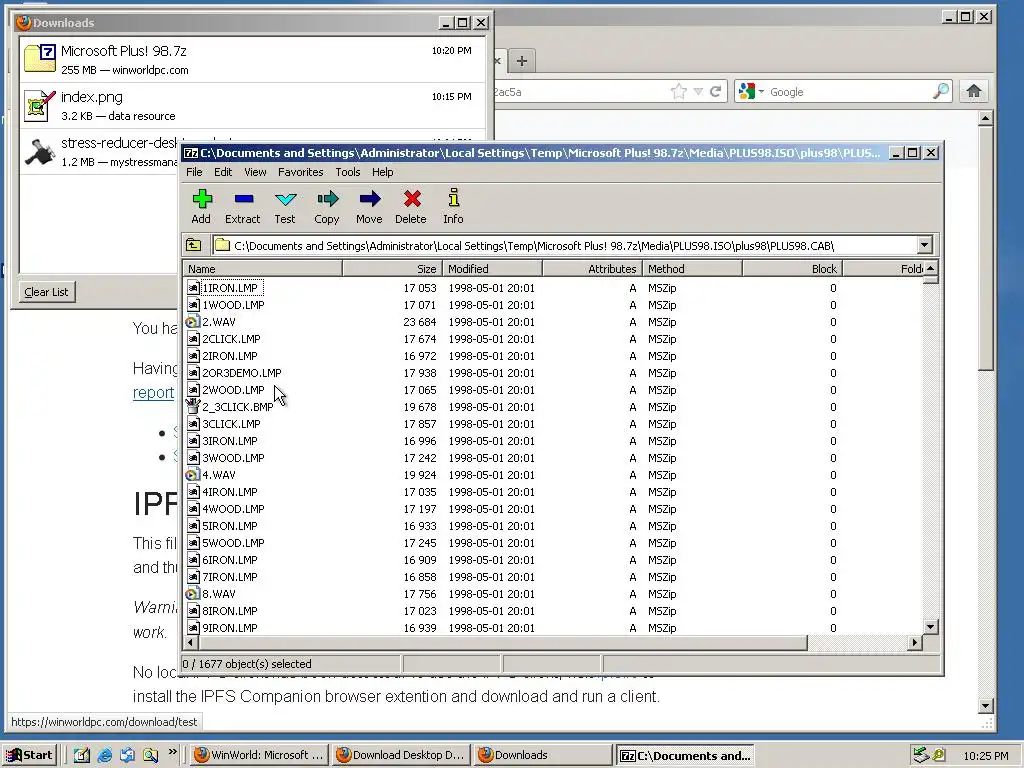Viewport: 1024px width, 768px height.
Task: Click the Microsoft Plus! 98.7z download icon
Action: click(x=39, y=58)
